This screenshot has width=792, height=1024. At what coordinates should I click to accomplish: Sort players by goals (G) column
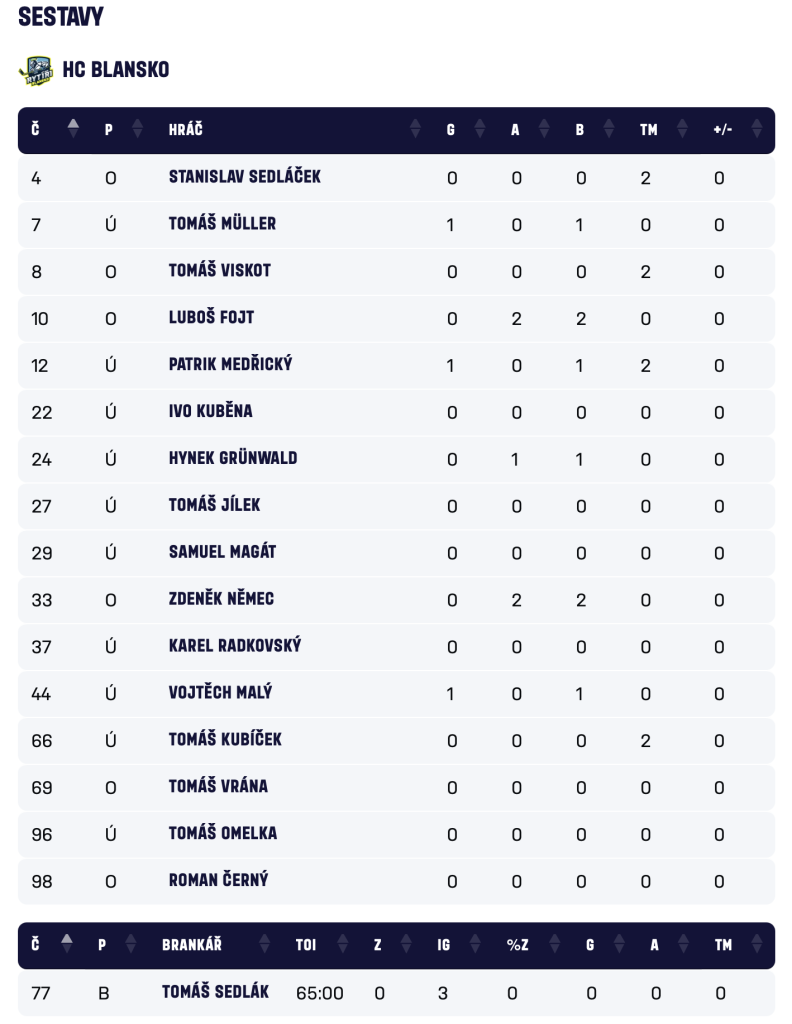pos(479,130)
